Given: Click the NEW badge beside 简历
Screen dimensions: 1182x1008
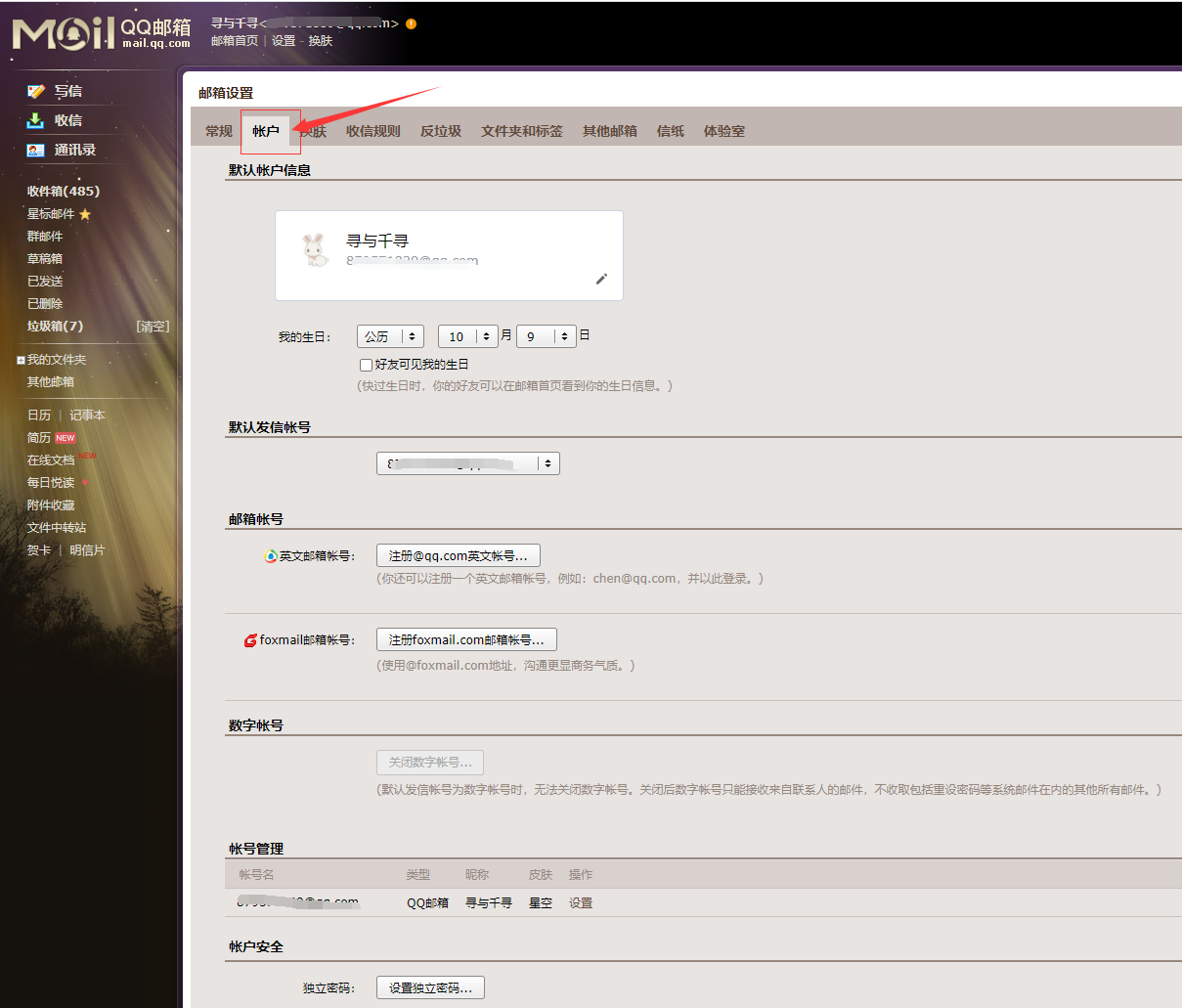Looking at the screenshot, I should (66, 438).
